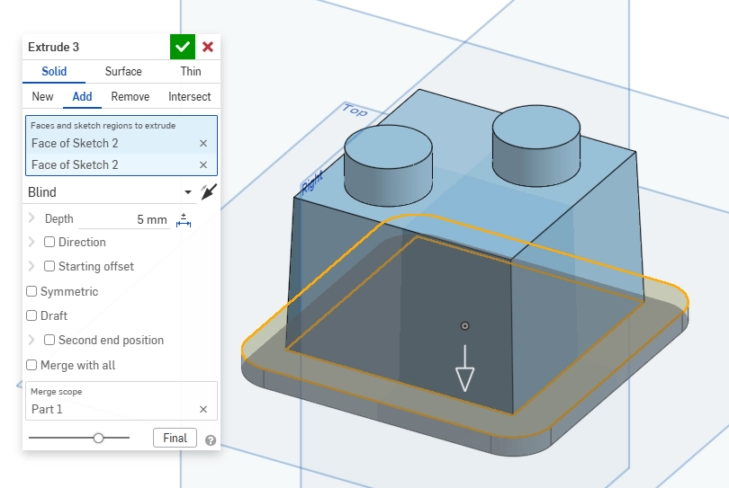Expand the Second end position chevron

coord(32,340)
